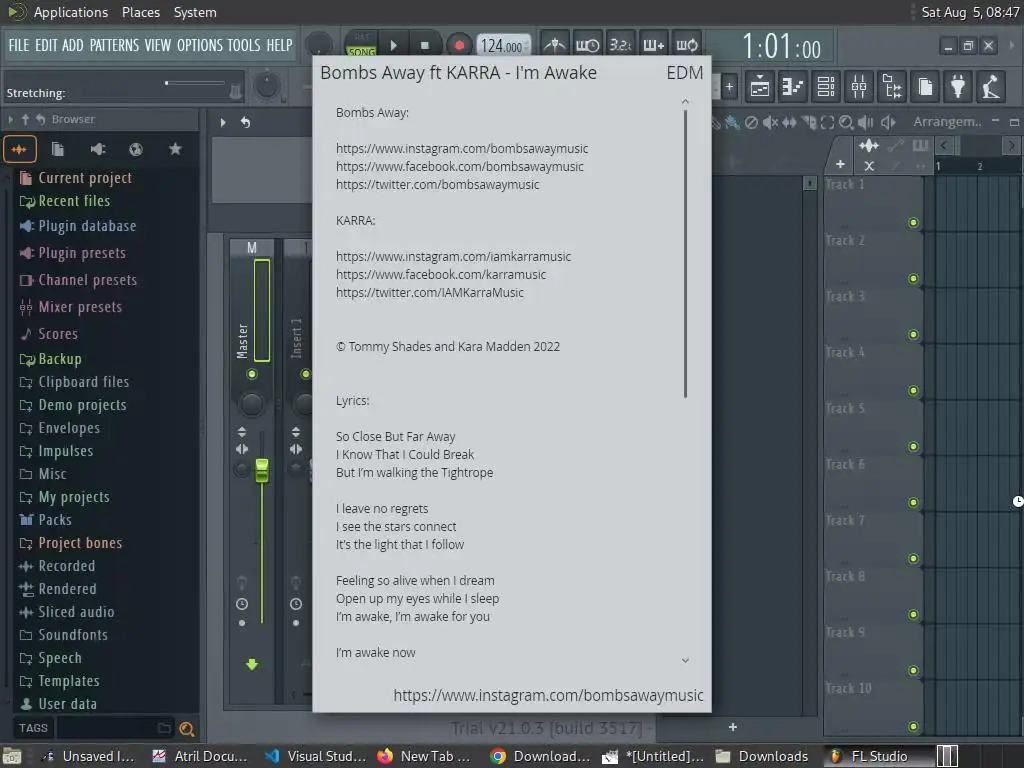
Task: Select the playlist mute tool
Action: click(x=771, y=122)
